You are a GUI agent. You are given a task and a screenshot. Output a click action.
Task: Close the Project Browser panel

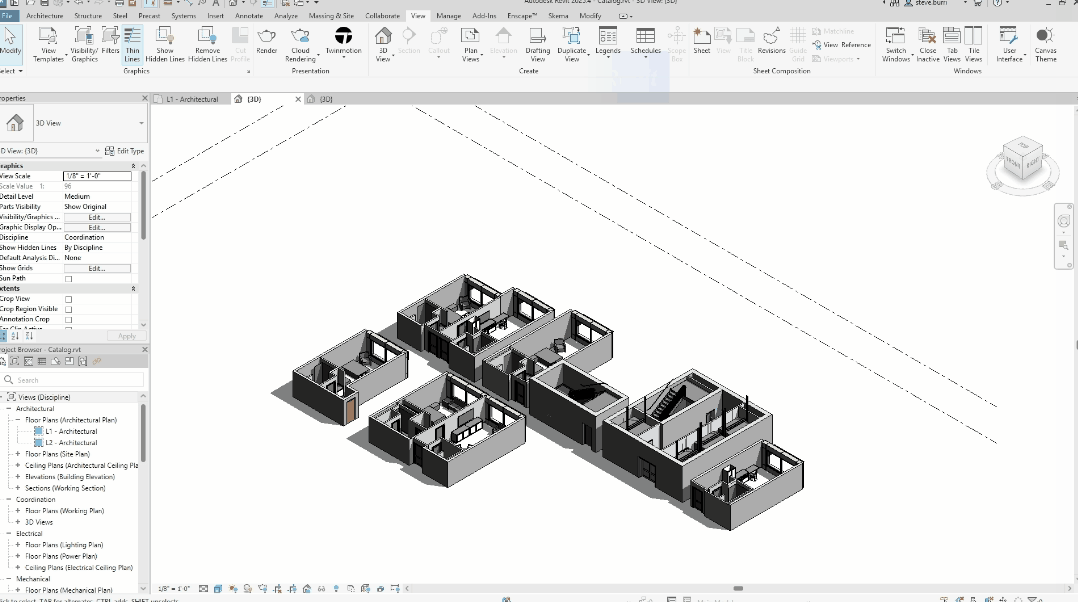click(x=144, y=350)
